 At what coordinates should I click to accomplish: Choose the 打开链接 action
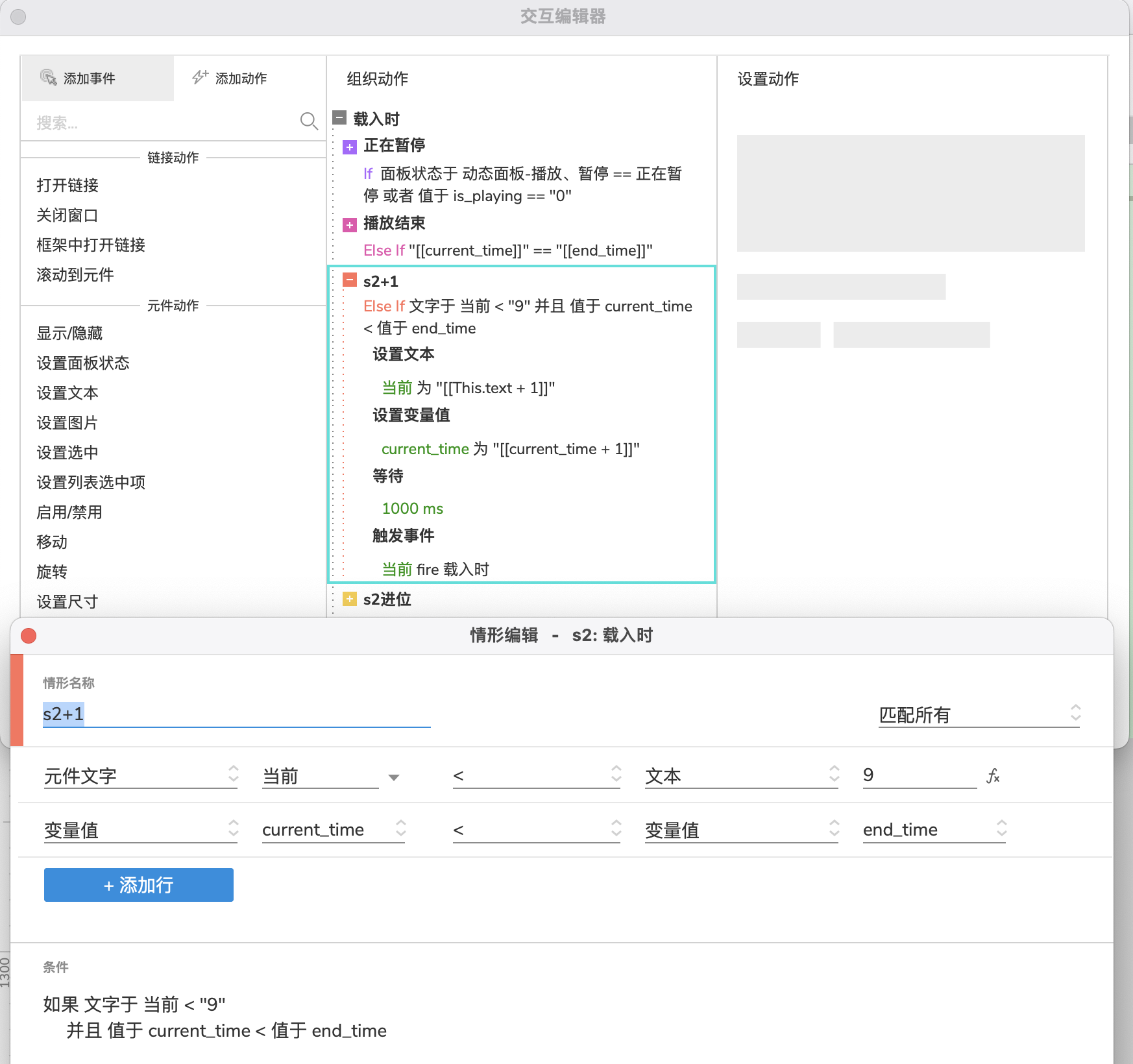[67, 185]
